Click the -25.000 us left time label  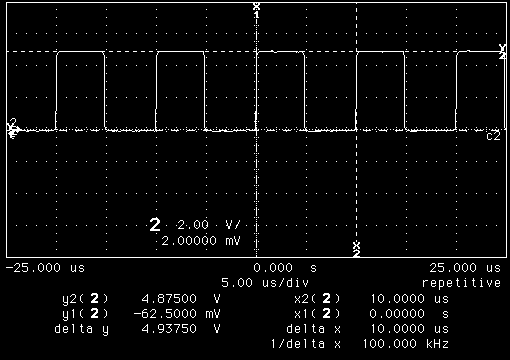coord(45,268)
